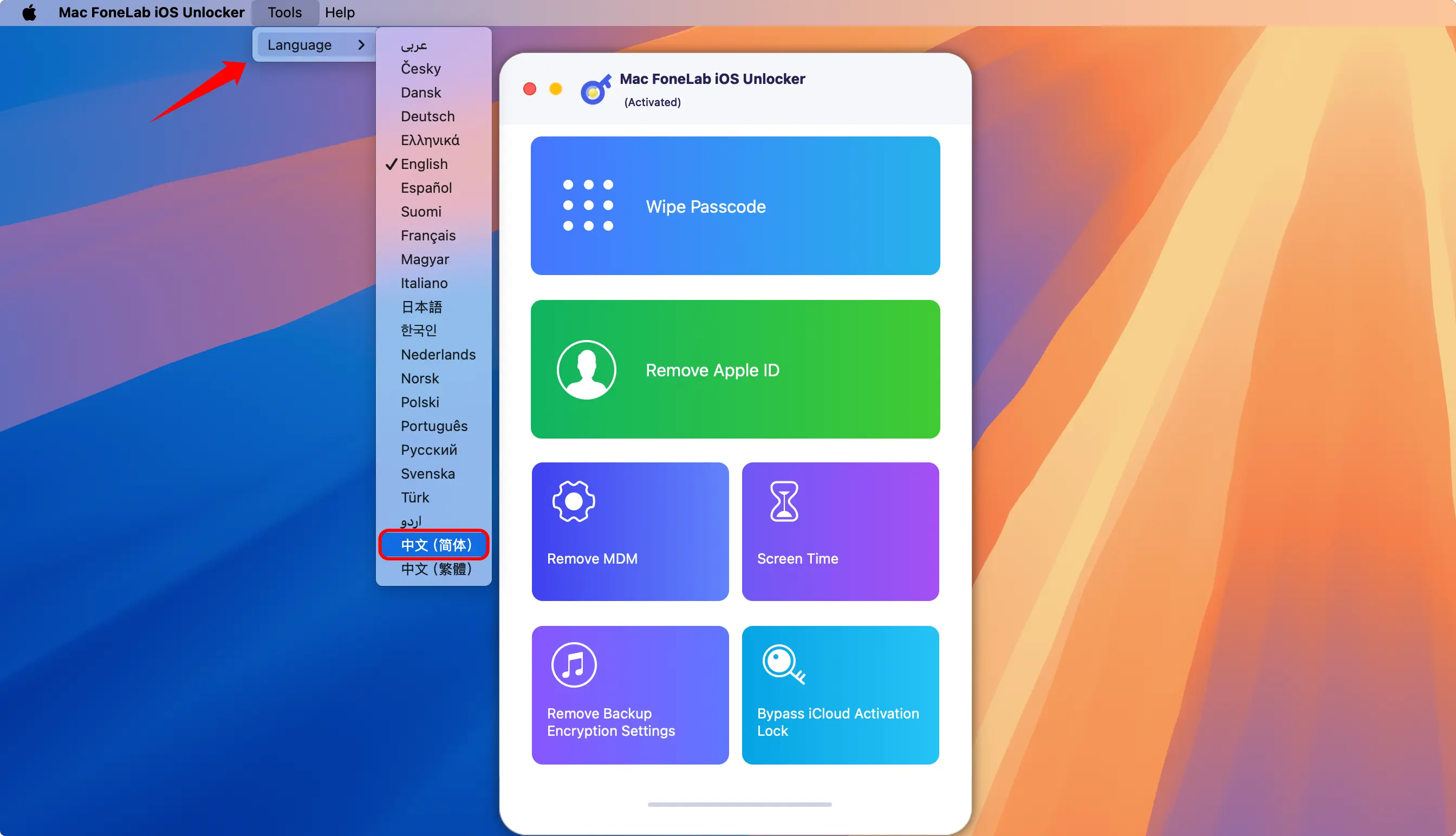Switch language to Deutsch

coord(427,116)
